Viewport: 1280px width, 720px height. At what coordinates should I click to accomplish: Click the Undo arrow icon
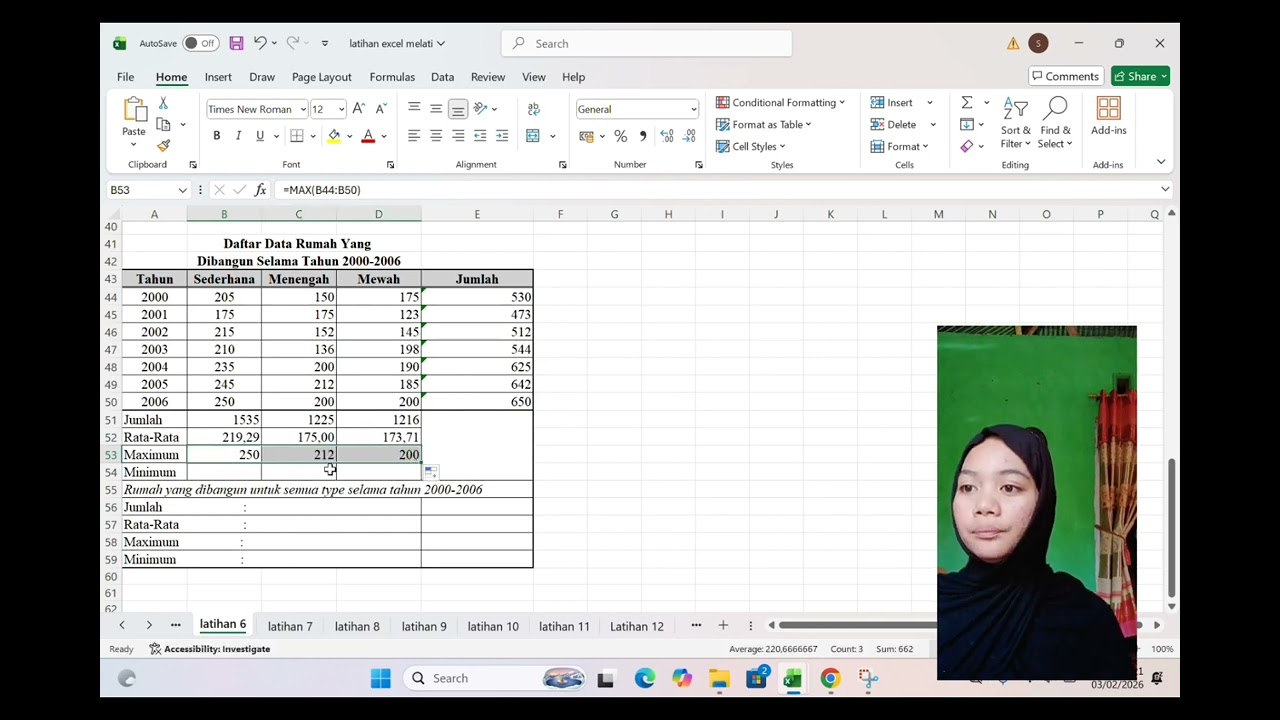point(260,43)
